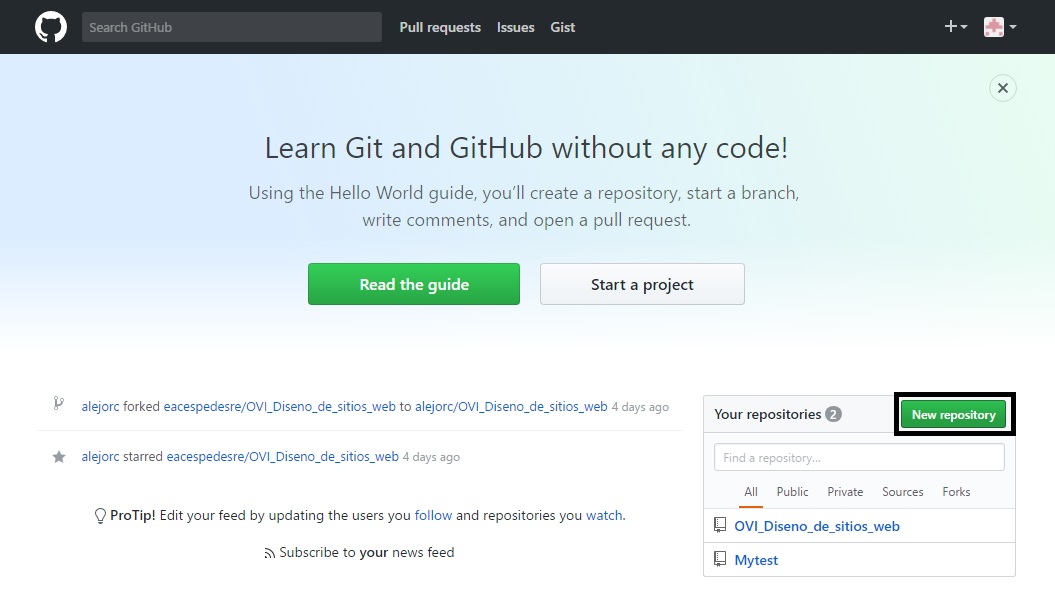Open the user avatar menu

(x=1000, y=27)
